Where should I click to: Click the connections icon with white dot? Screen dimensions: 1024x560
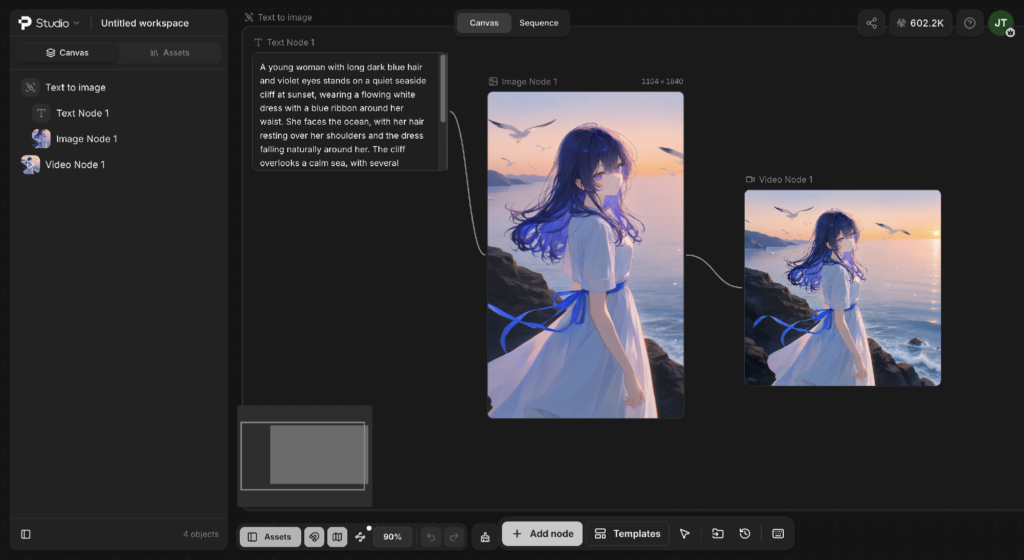click(x=360, y=537)
